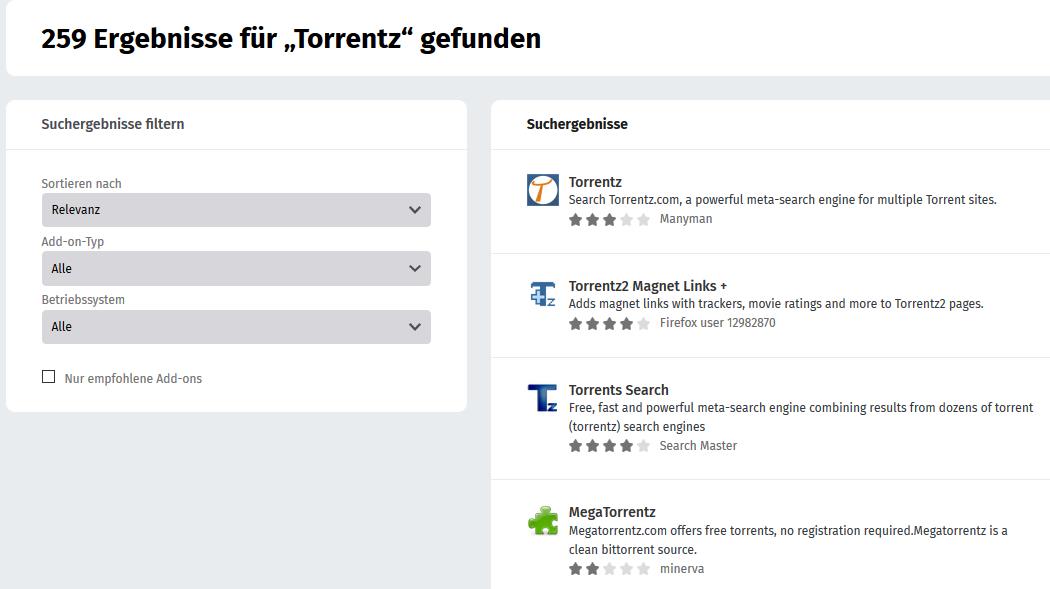Click the Nur empfohlene Add-ons label

click(133, 379)
